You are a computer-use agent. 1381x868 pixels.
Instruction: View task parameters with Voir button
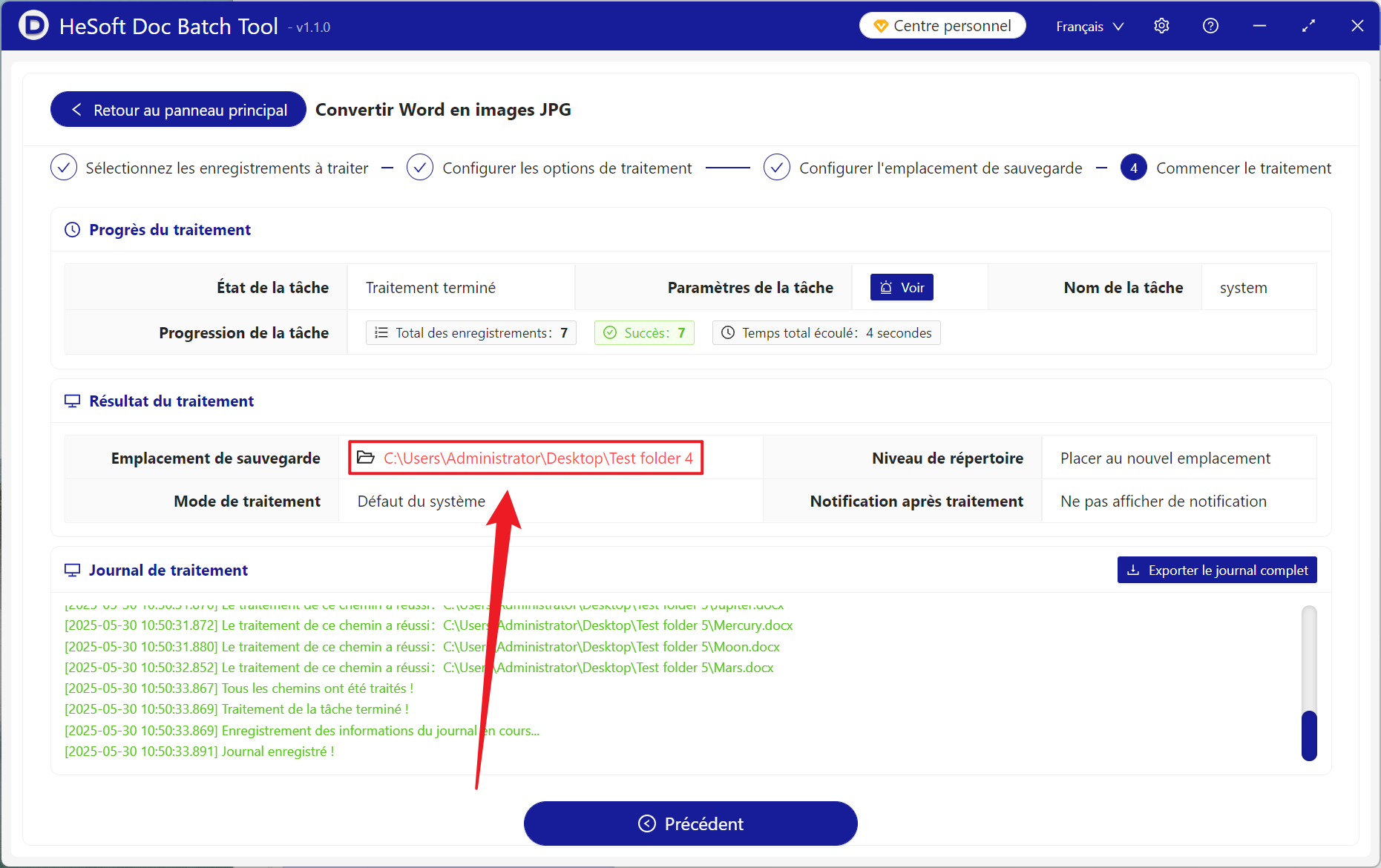(x=902, y=288)
